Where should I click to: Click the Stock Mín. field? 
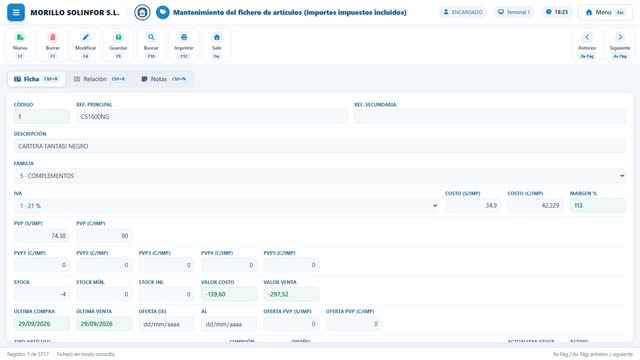104,294
